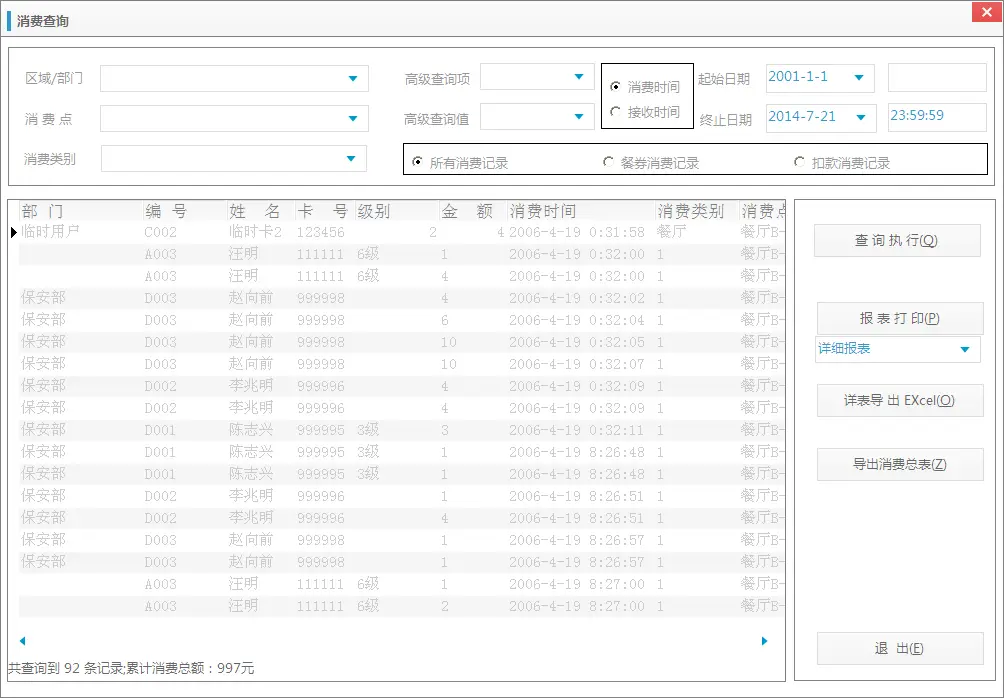This screenshot has width=1004, height=698.
Task: Click the 查询执行 button to run the query
Action: pos(897,240)
